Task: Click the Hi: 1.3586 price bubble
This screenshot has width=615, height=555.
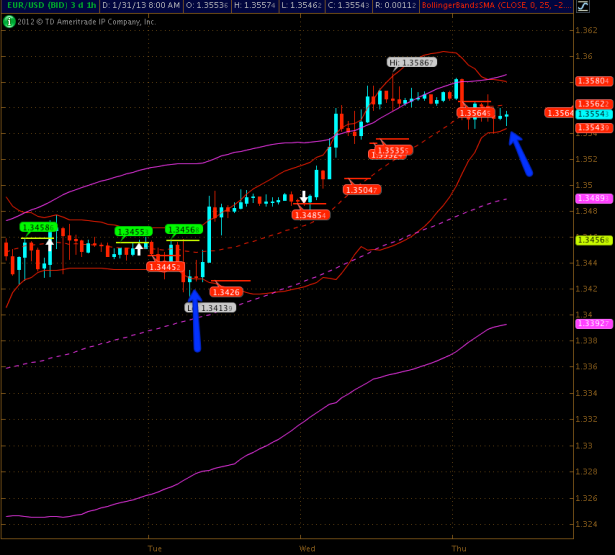Action: pyautogui.click(x=411, y=62)
